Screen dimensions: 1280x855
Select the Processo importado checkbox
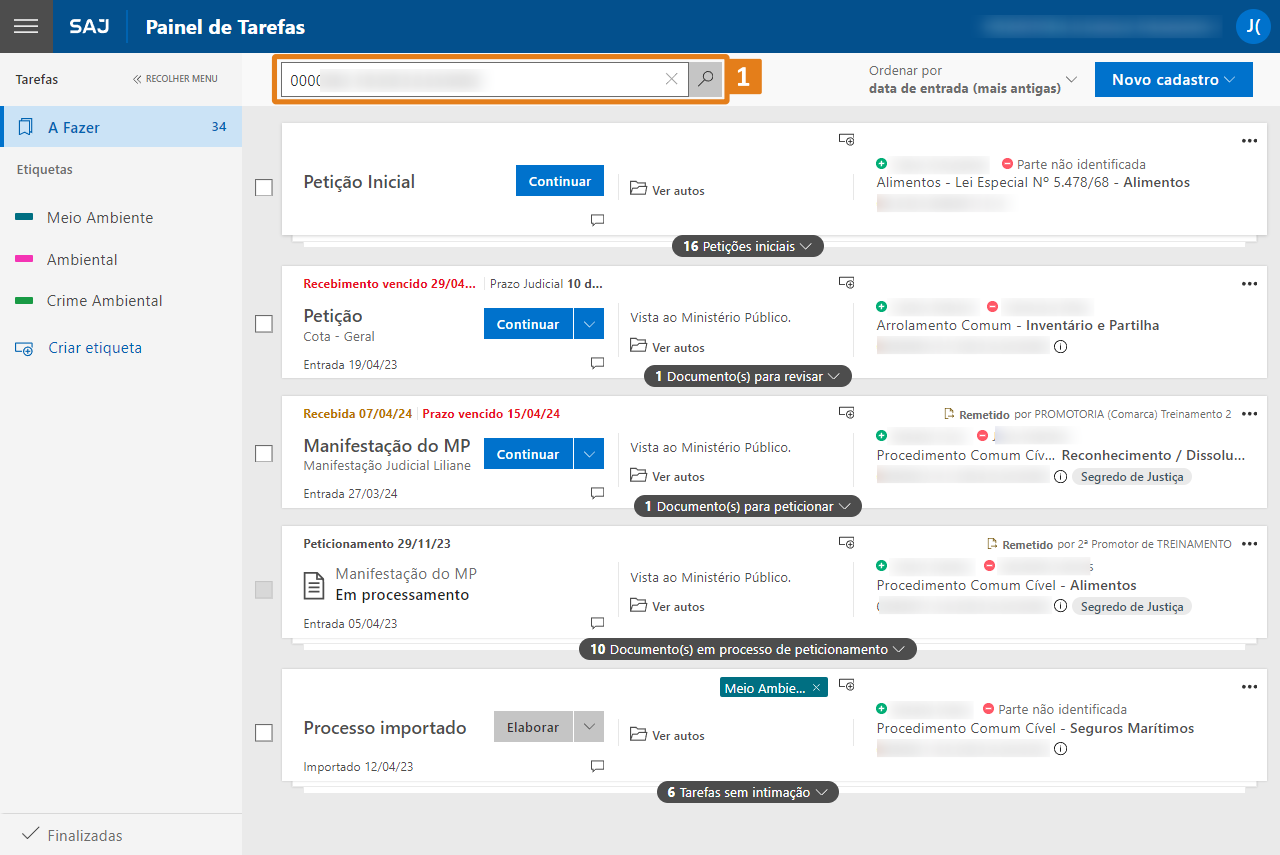tap(264, 733)
